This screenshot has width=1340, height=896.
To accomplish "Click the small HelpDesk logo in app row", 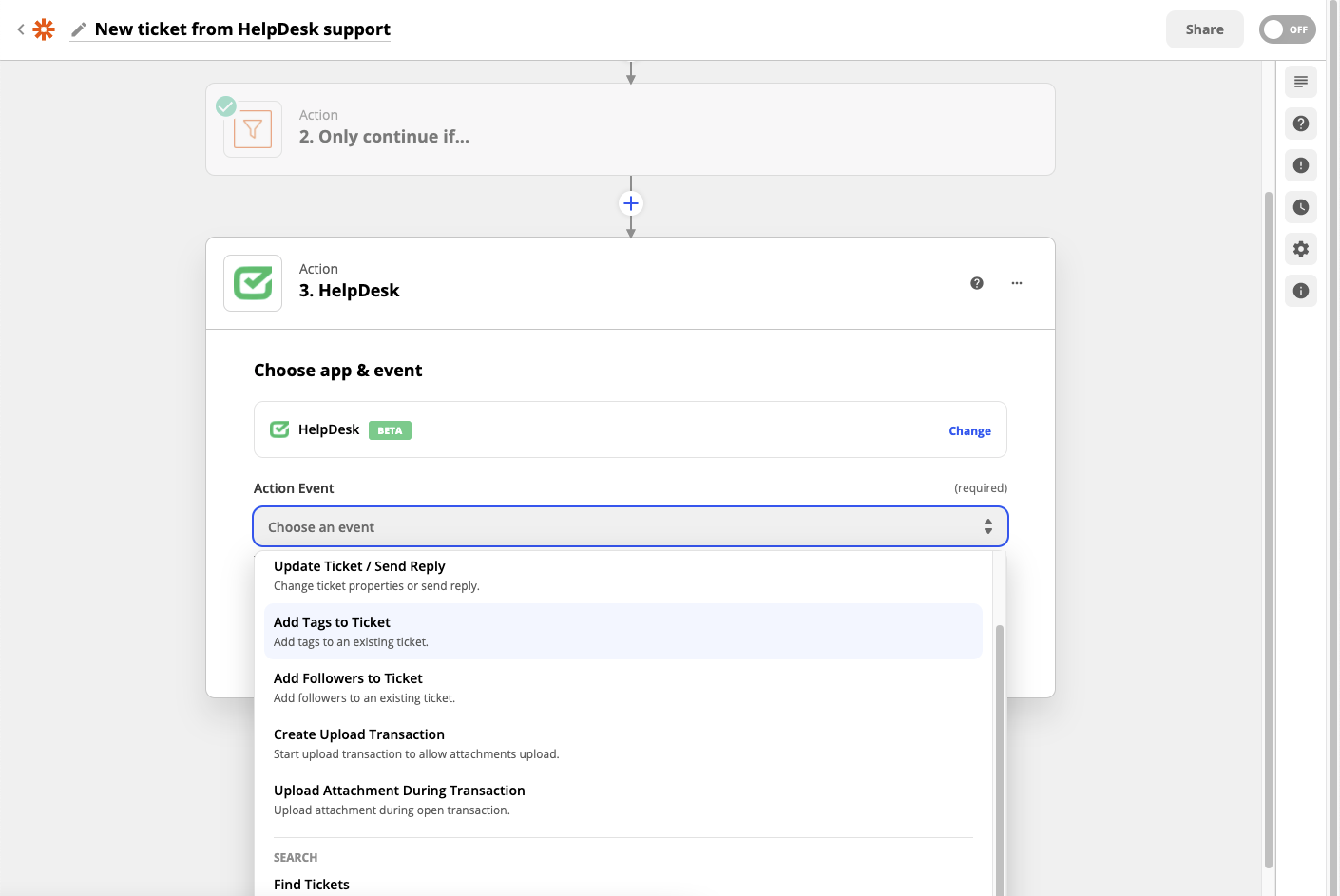I will [x=279, y=429].
